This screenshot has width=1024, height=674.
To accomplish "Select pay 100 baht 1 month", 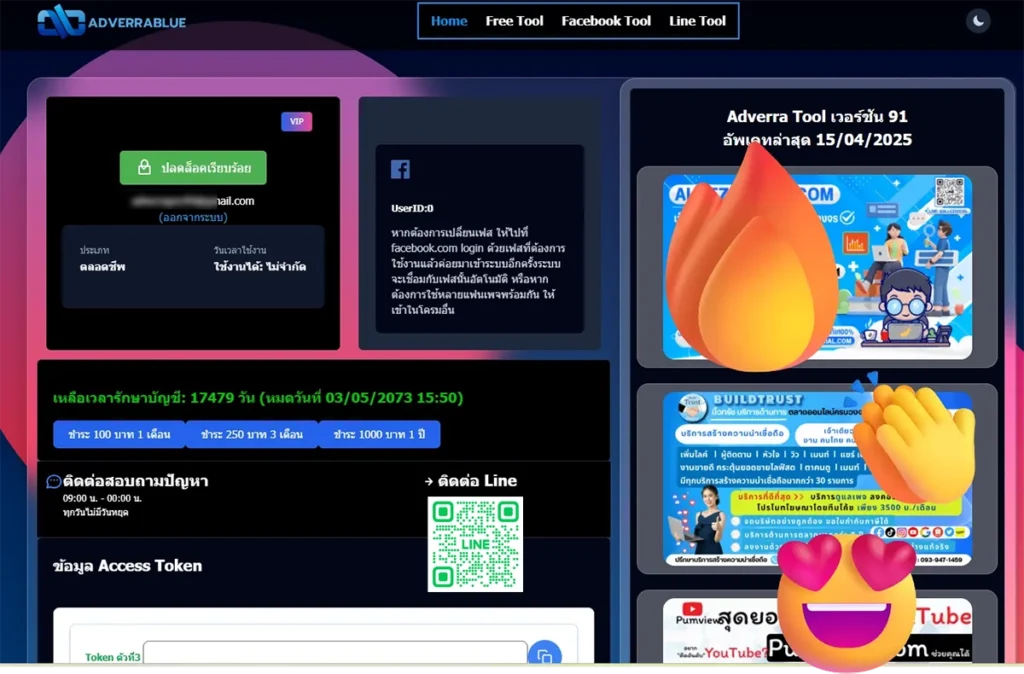I will 119,434.
